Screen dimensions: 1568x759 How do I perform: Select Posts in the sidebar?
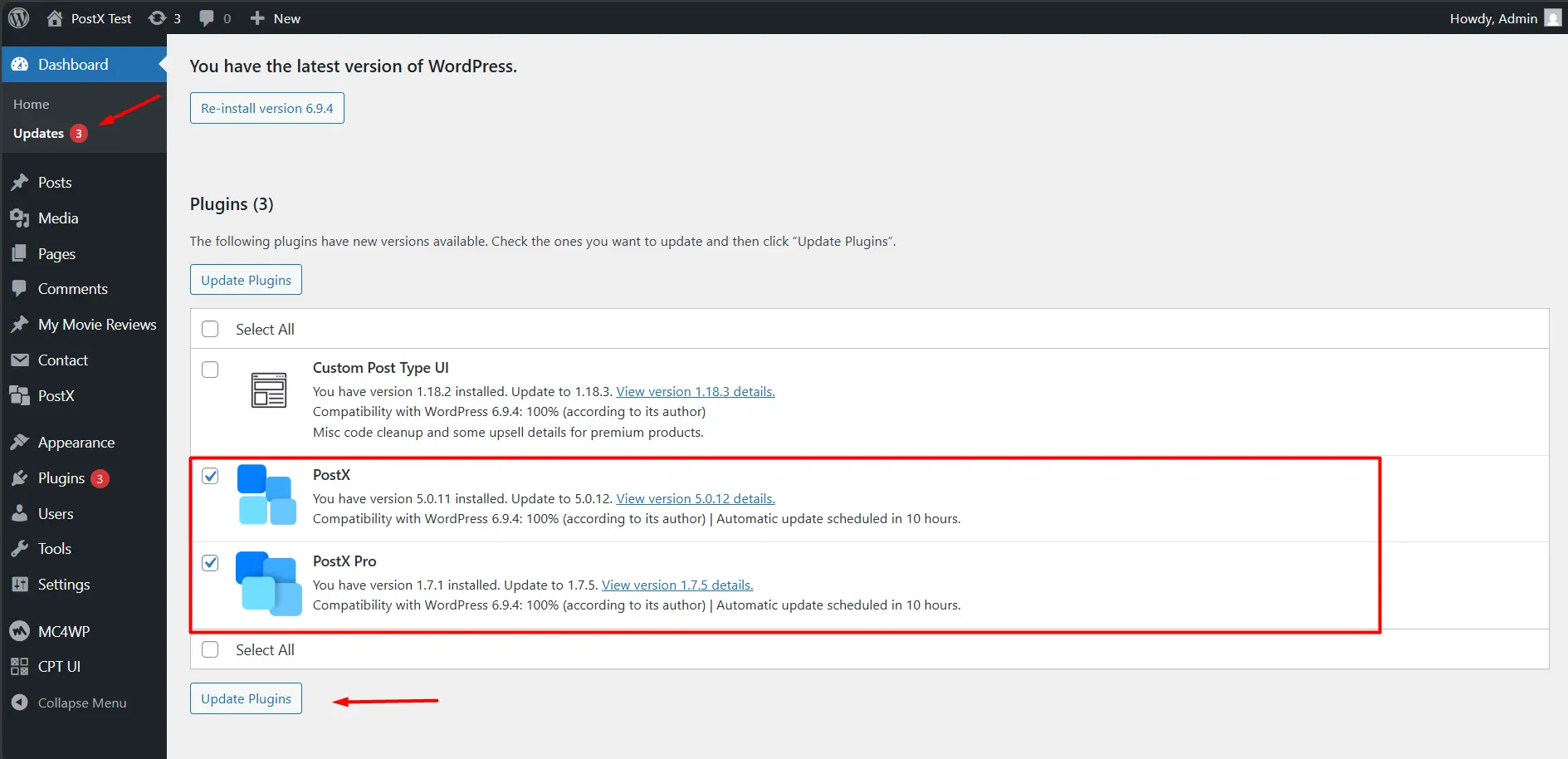pos(54,182)
